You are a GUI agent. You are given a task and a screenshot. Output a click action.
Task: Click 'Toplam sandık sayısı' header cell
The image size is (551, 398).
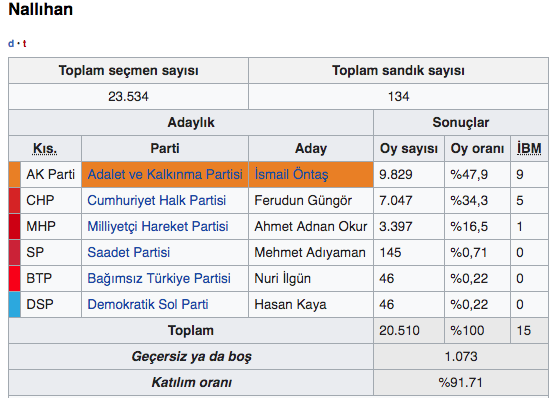point(398,70)
